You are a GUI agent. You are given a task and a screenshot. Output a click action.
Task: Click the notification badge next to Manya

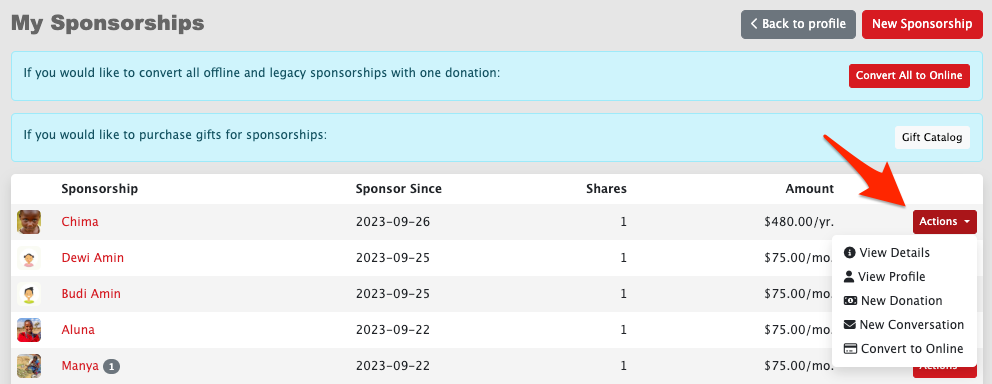[x=111, y=366]
